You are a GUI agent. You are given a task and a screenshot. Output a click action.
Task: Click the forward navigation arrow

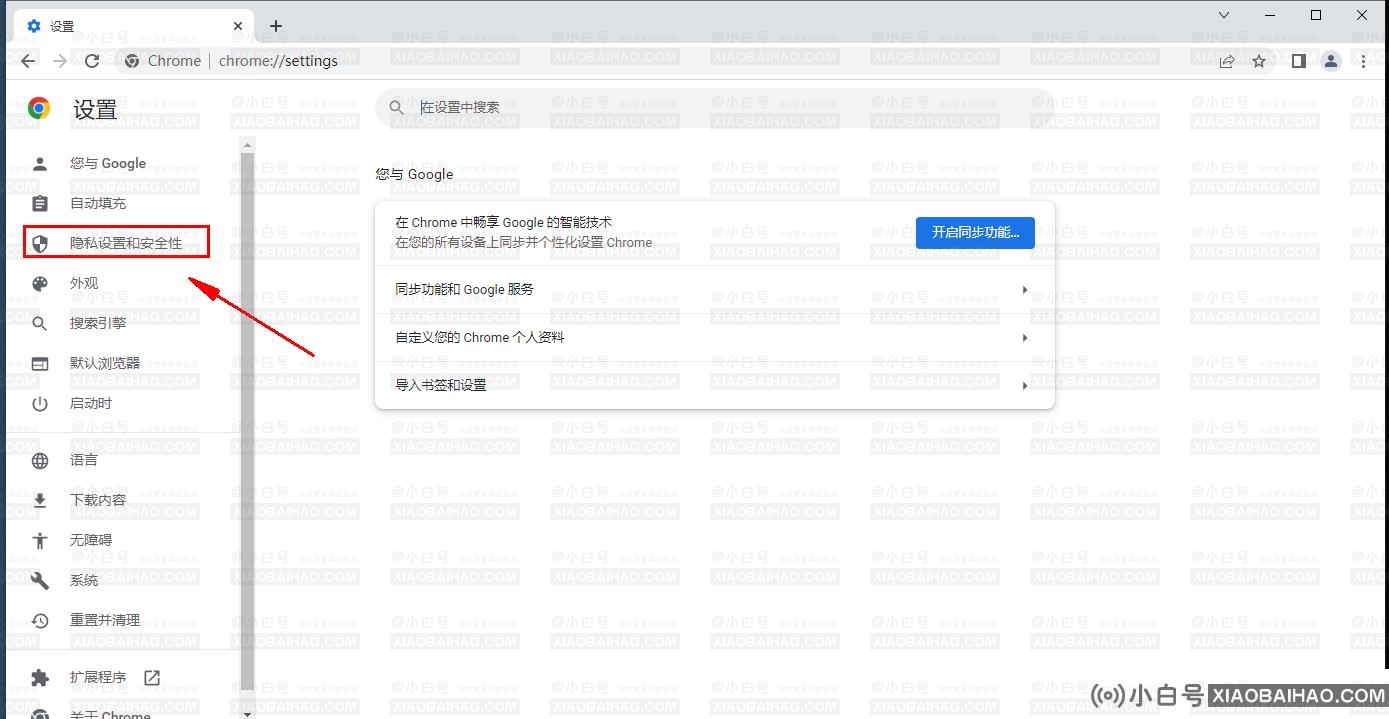click(x=60, y=61)
